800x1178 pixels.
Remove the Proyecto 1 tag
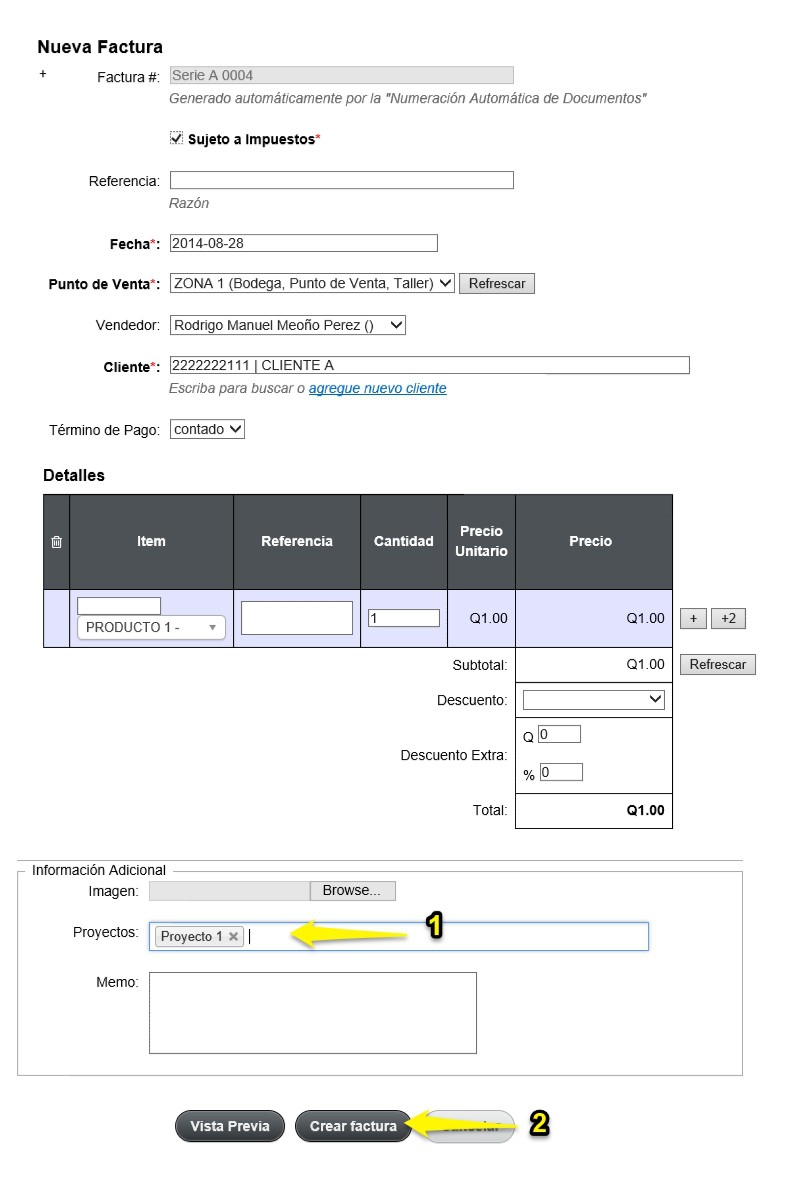pos(234,936)
